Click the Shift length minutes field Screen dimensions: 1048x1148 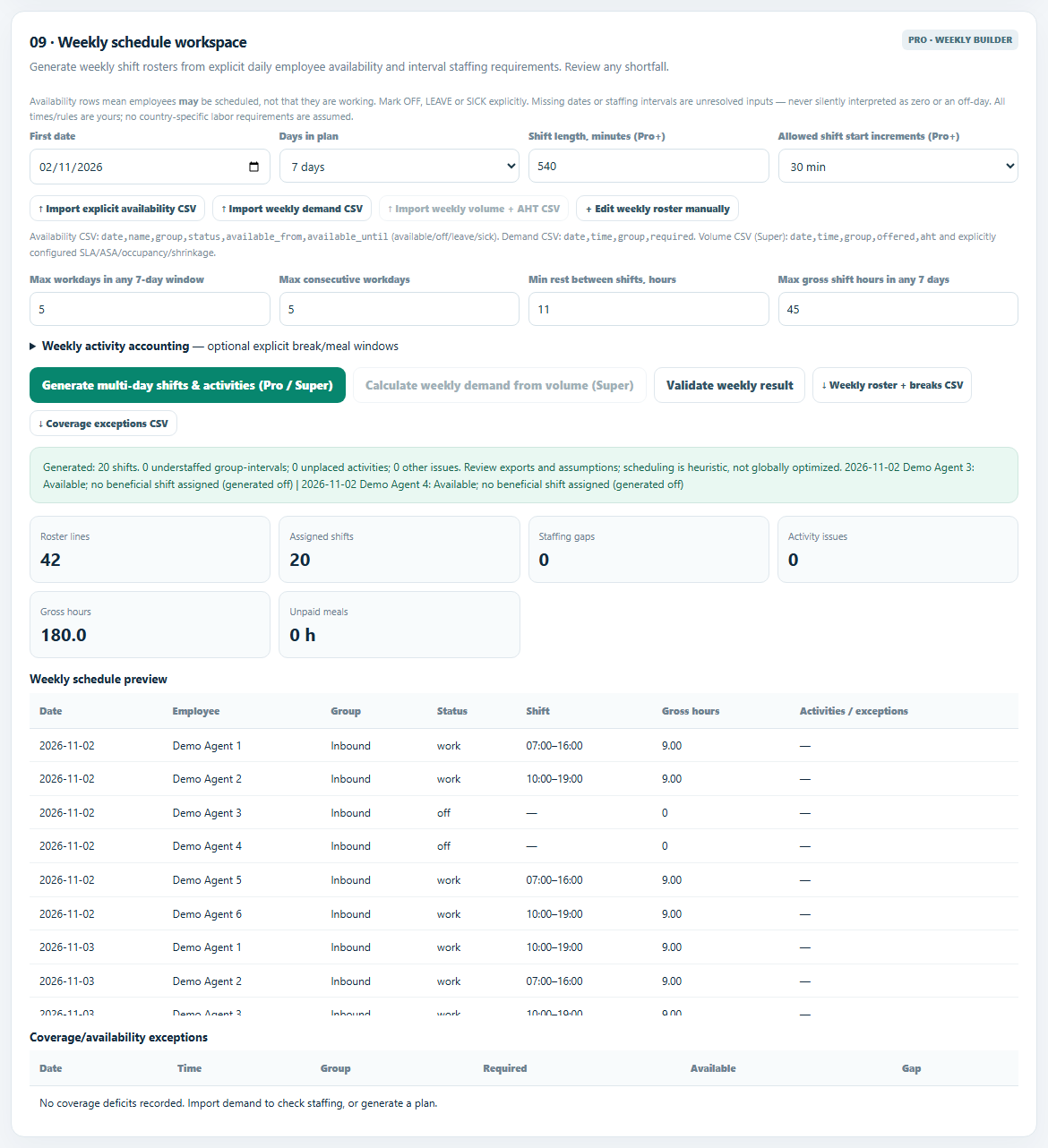click(x=649, y=167)
